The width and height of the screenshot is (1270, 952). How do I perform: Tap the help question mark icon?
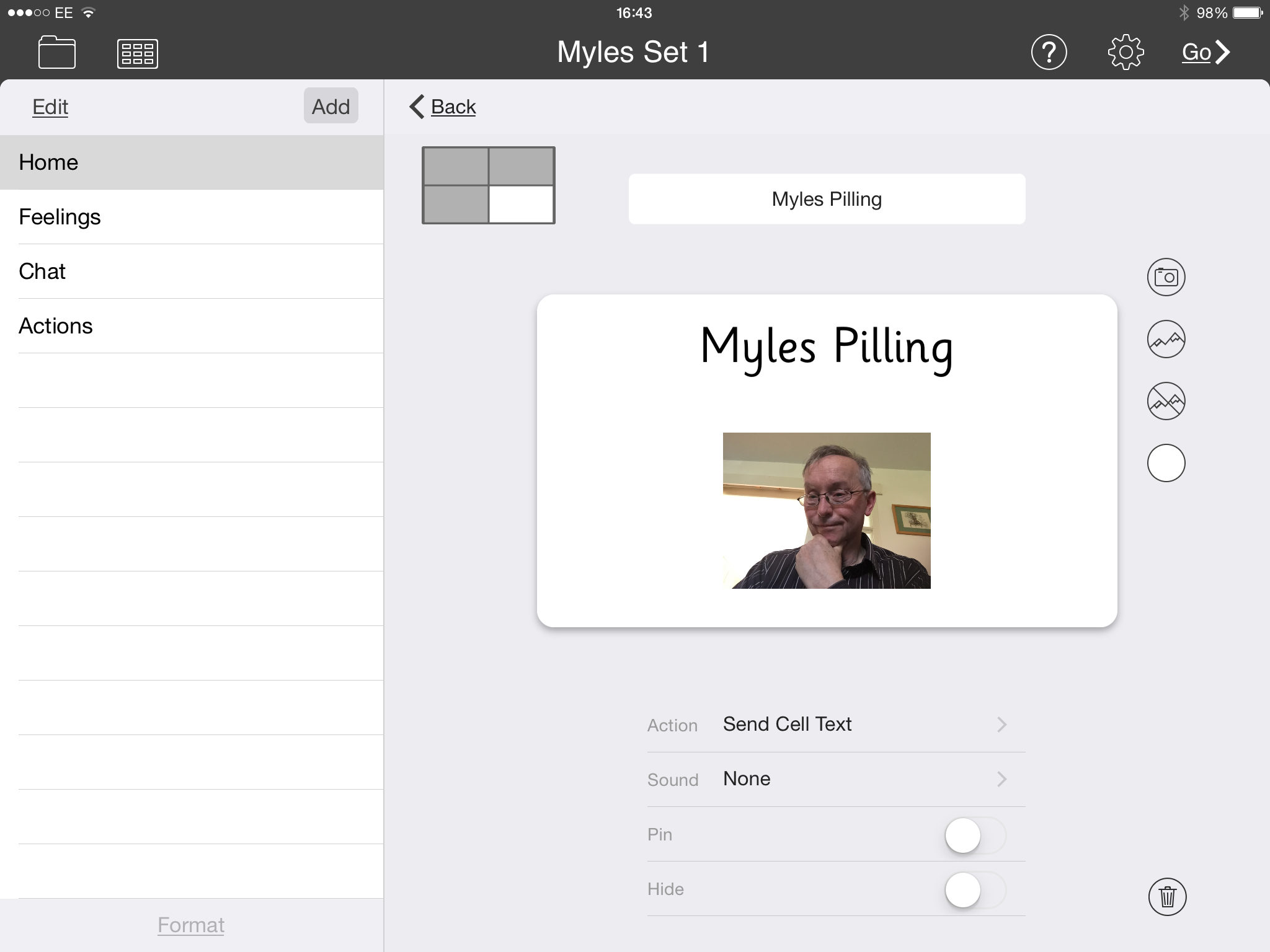(x=1049, y=52)
